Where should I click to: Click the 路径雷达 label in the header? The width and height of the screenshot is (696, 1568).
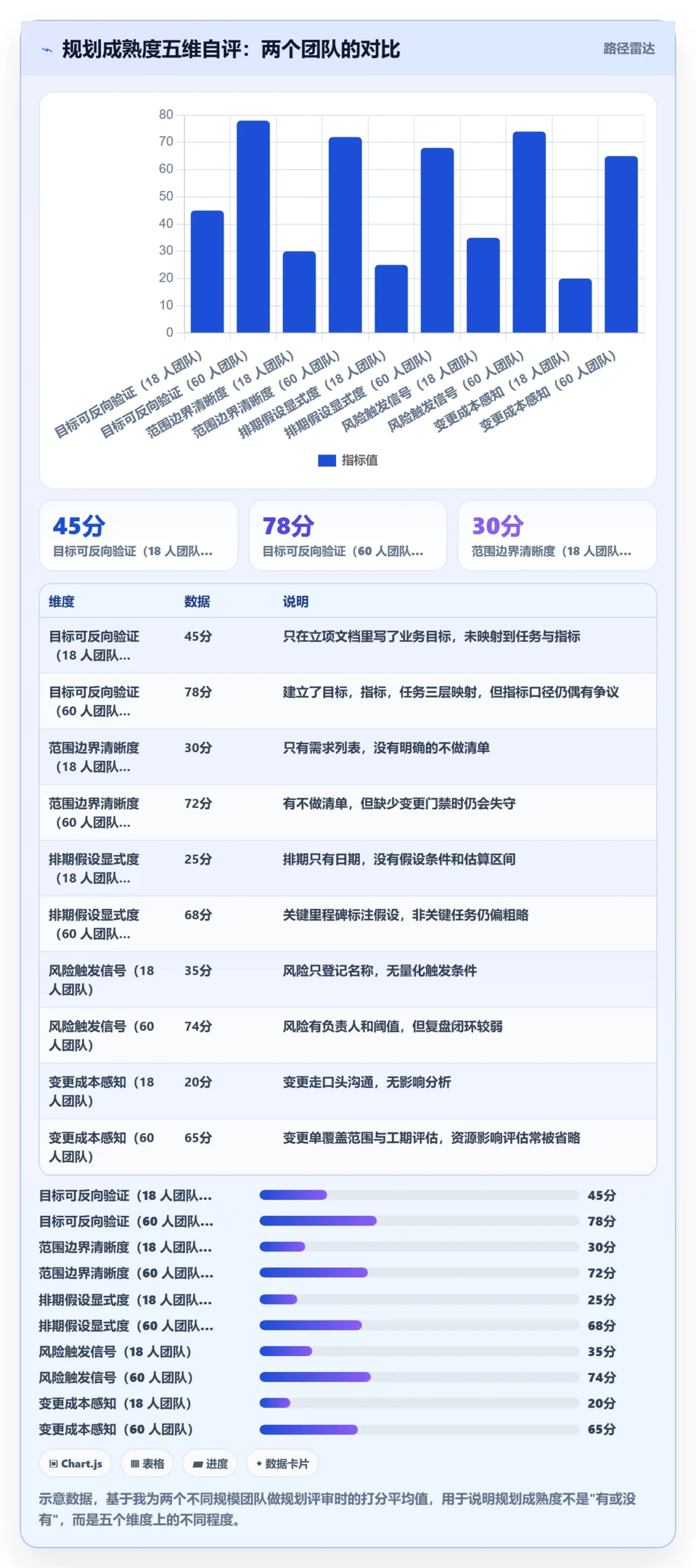(x=629, y=48)
